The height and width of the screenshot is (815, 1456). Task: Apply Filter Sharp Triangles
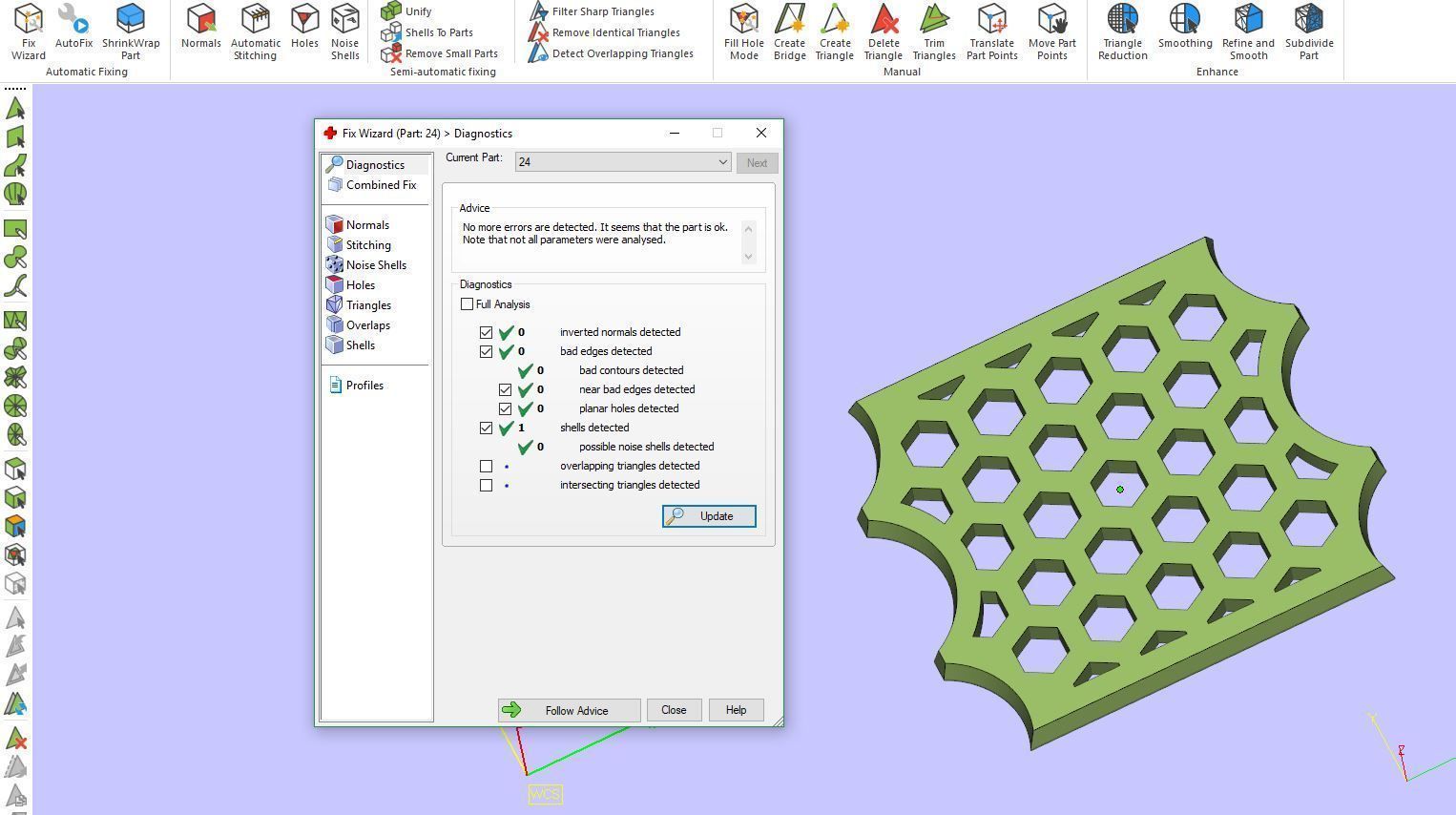tap(592, 11)
